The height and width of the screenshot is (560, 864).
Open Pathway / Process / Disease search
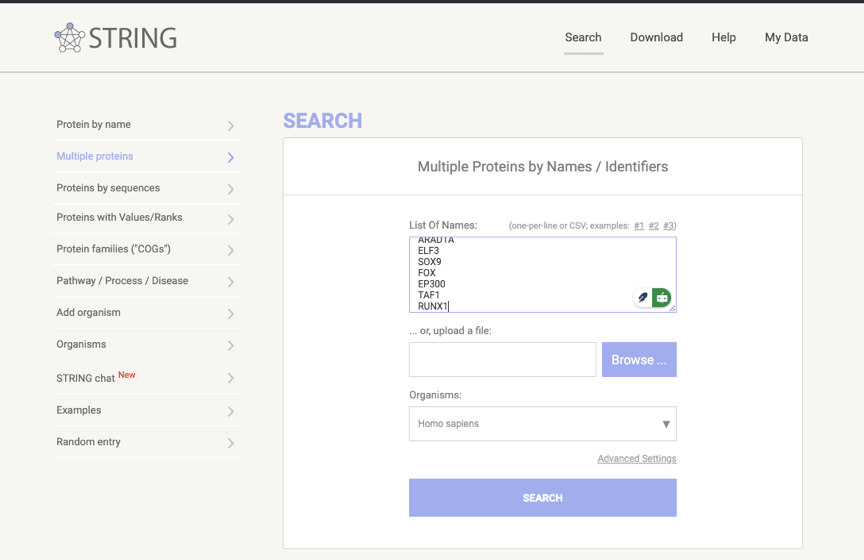[122, 281]
